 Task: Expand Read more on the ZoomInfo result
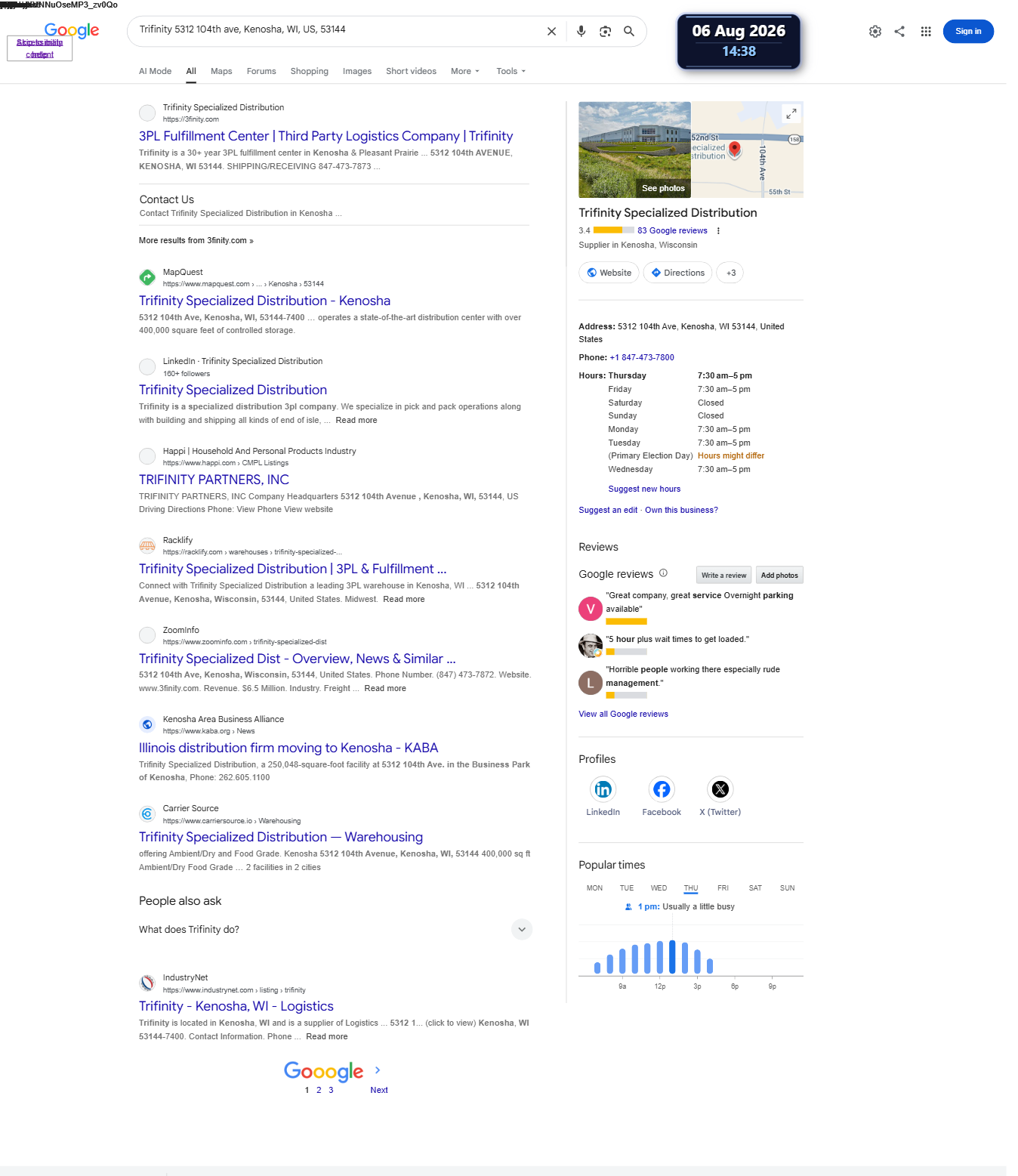[x=385, y=689]
